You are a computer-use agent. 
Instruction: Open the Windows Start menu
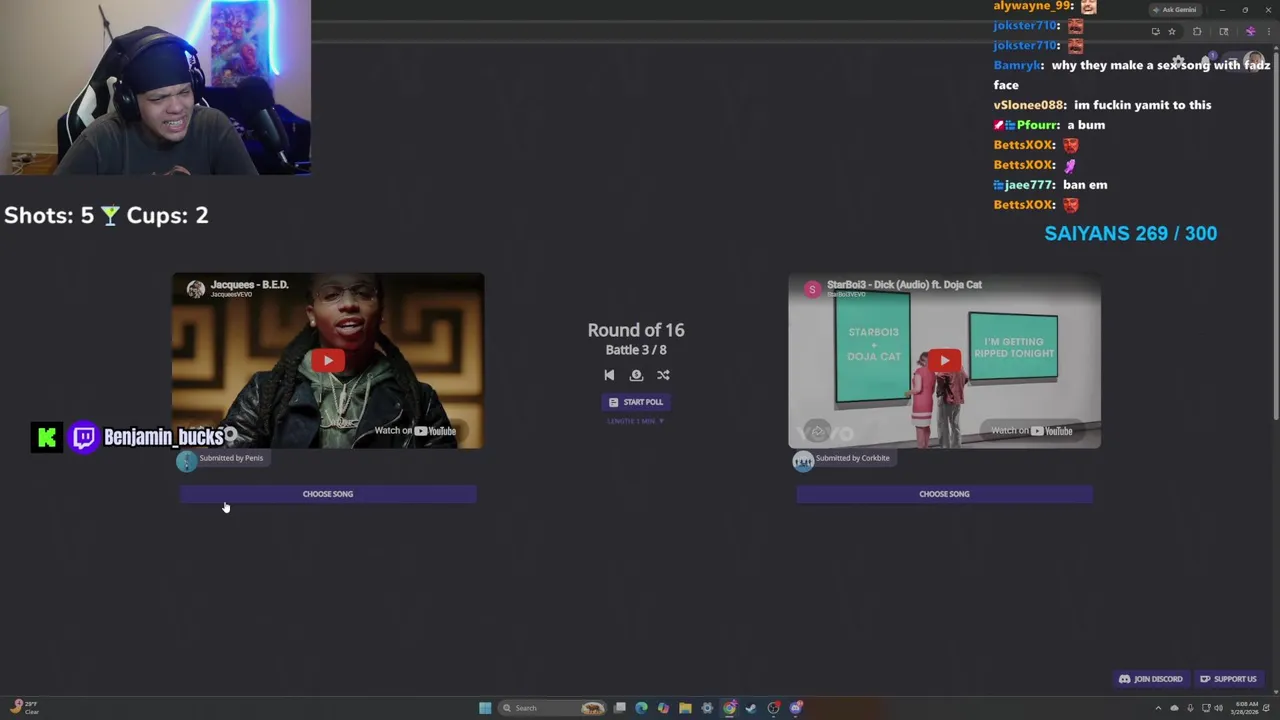[485, 708]
